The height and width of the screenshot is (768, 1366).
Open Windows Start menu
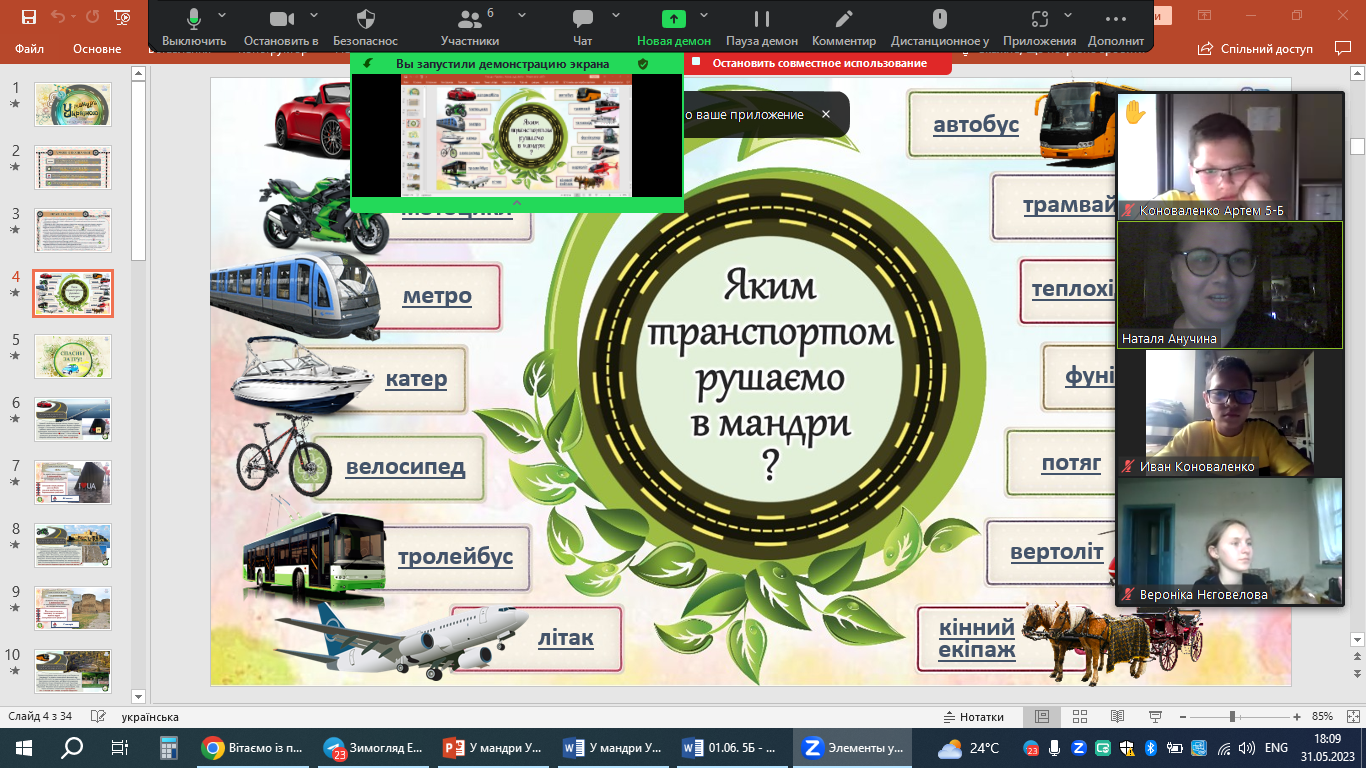[x=24, y=747]
